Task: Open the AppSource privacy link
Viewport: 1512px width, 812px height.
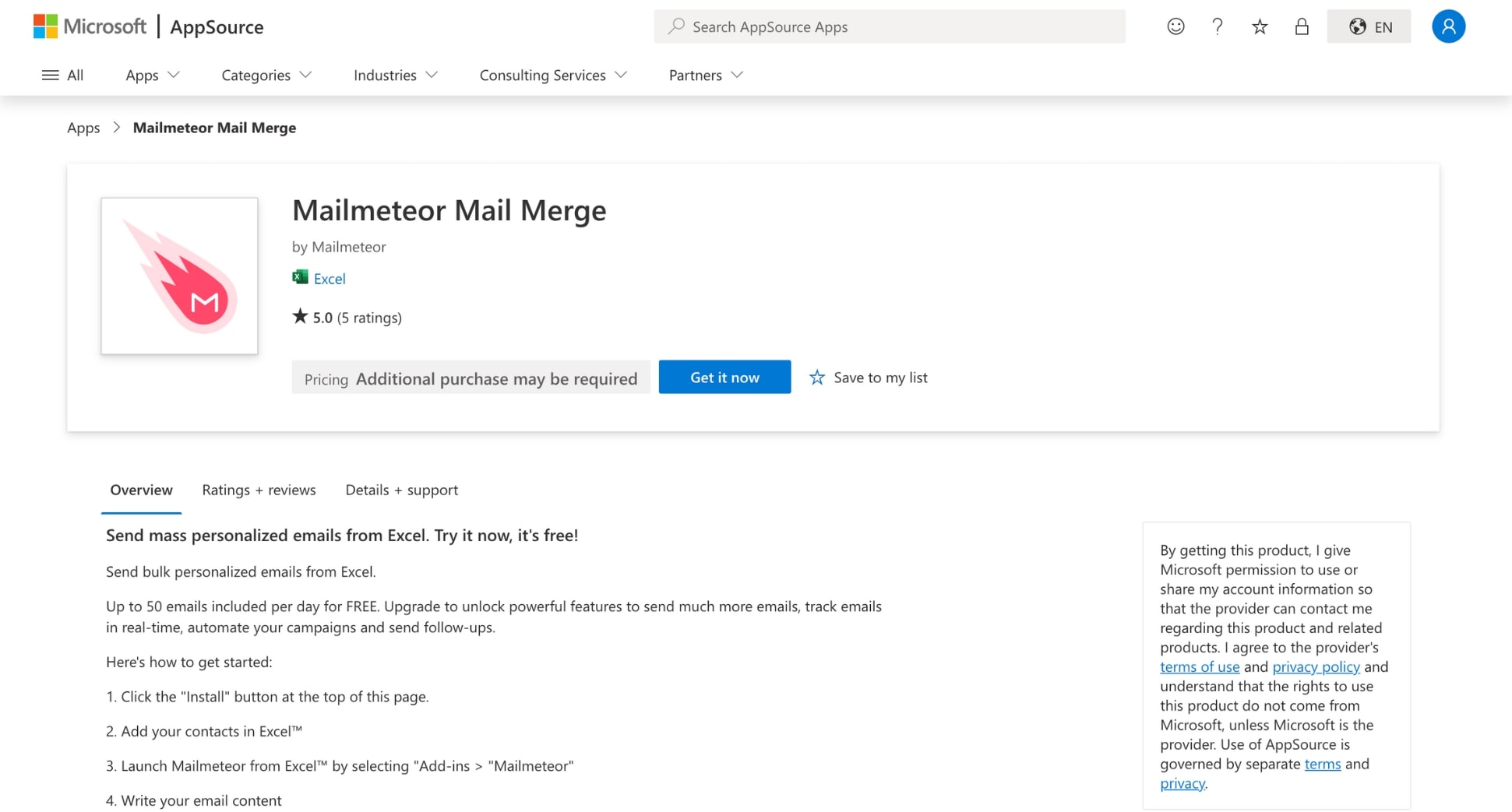Action: click(1182, 783)
